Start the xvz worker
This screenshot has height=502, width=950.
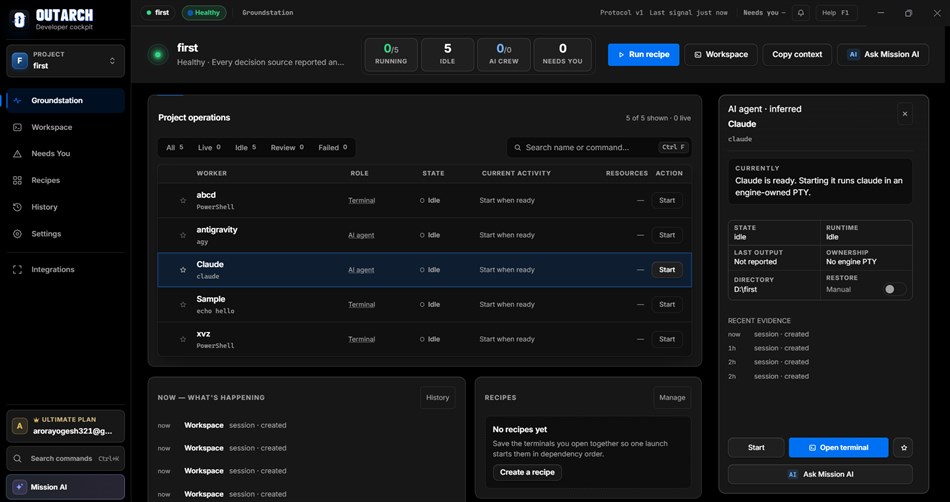pos(667,339)
